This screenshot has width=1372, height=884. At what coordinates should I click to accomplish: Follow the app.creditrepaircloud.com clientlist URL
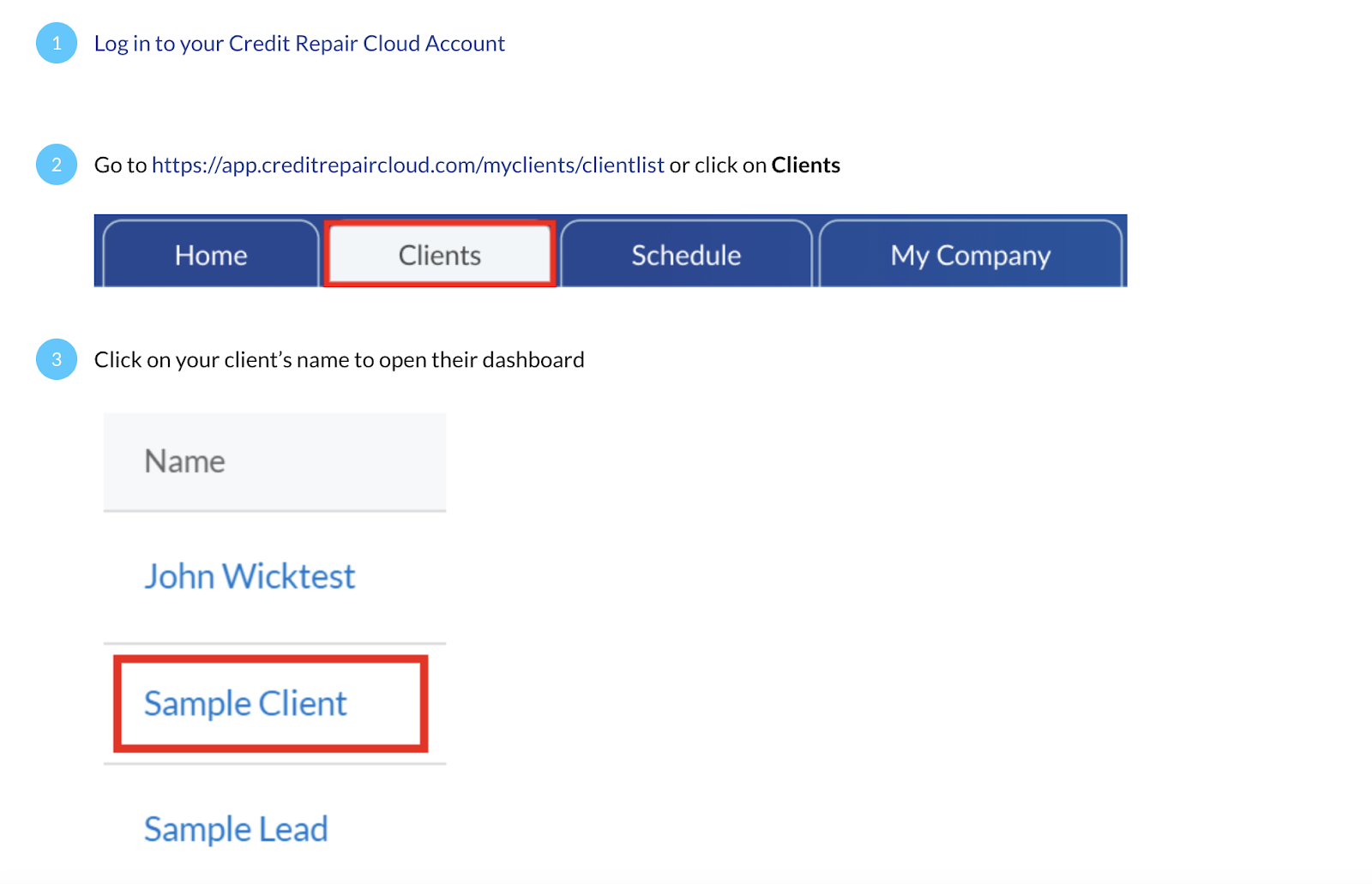pos(408,165)
